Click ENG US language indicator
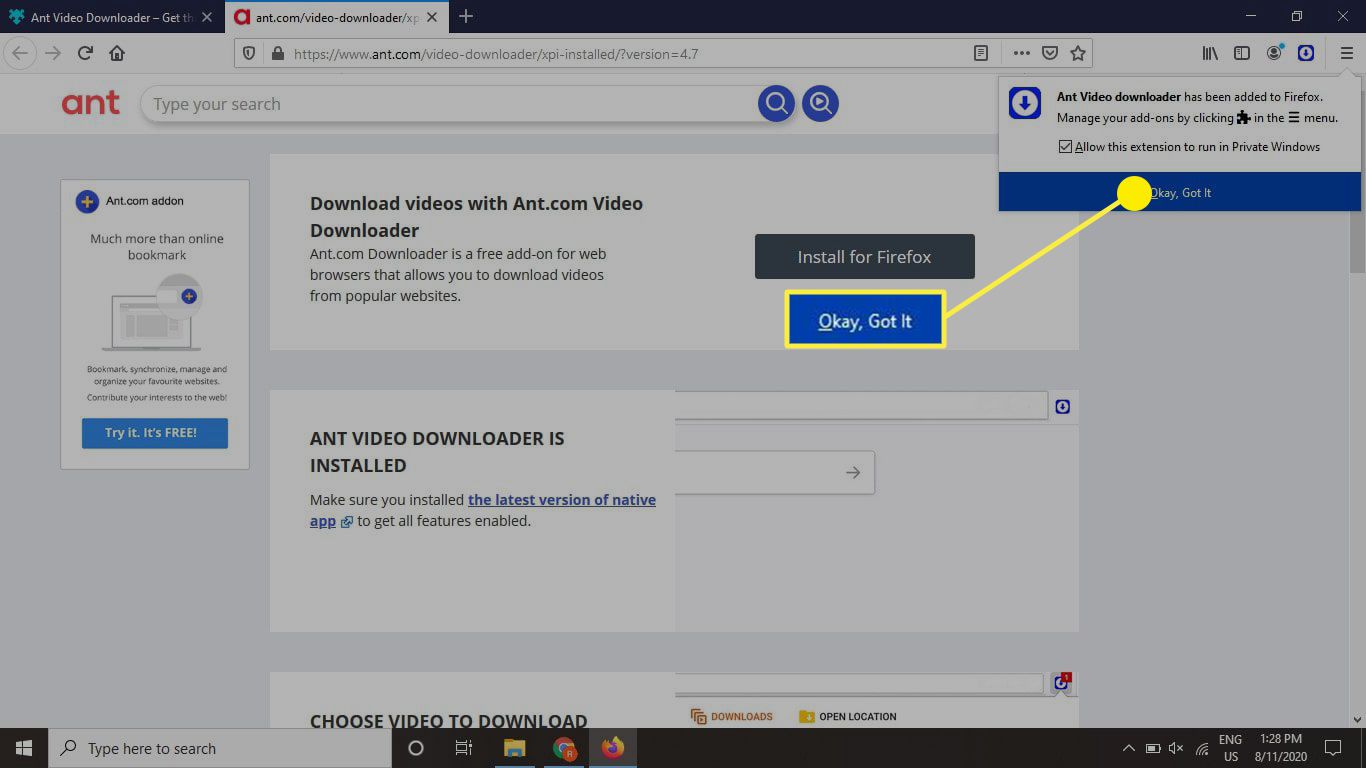 pyautogui.click(x=1230, y=748)
